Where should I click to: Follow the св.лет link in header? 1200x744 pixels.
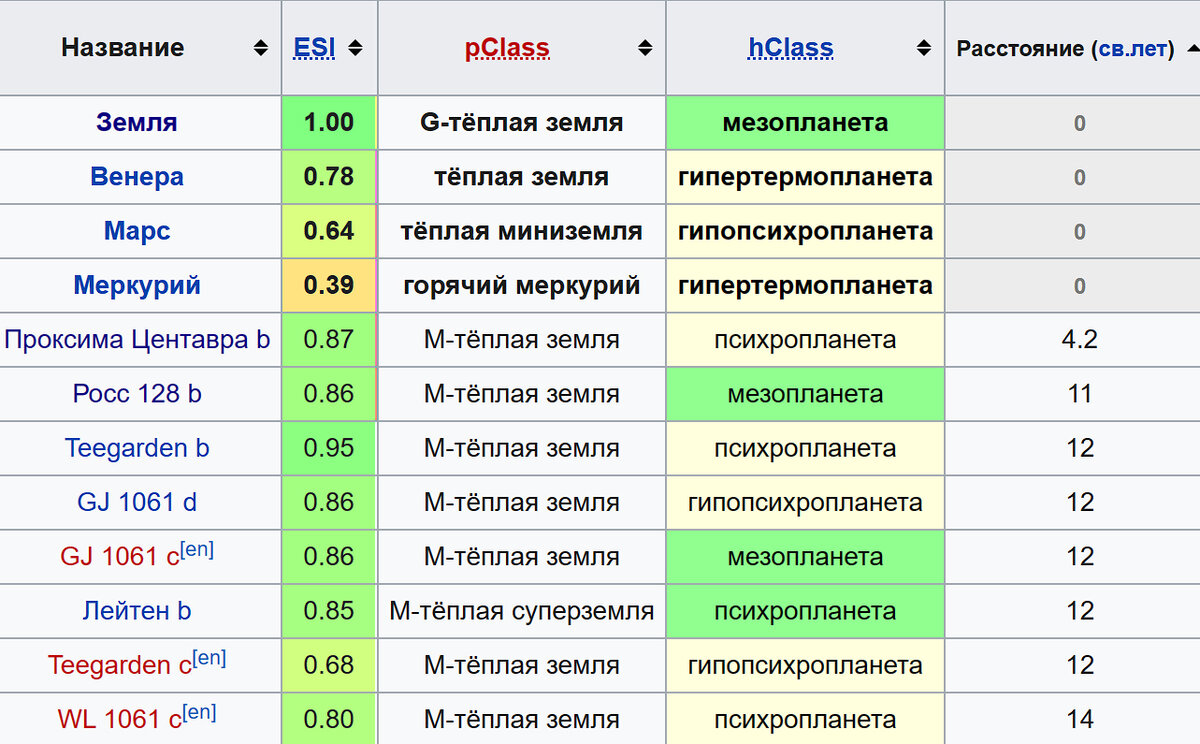pos(1132,49)
